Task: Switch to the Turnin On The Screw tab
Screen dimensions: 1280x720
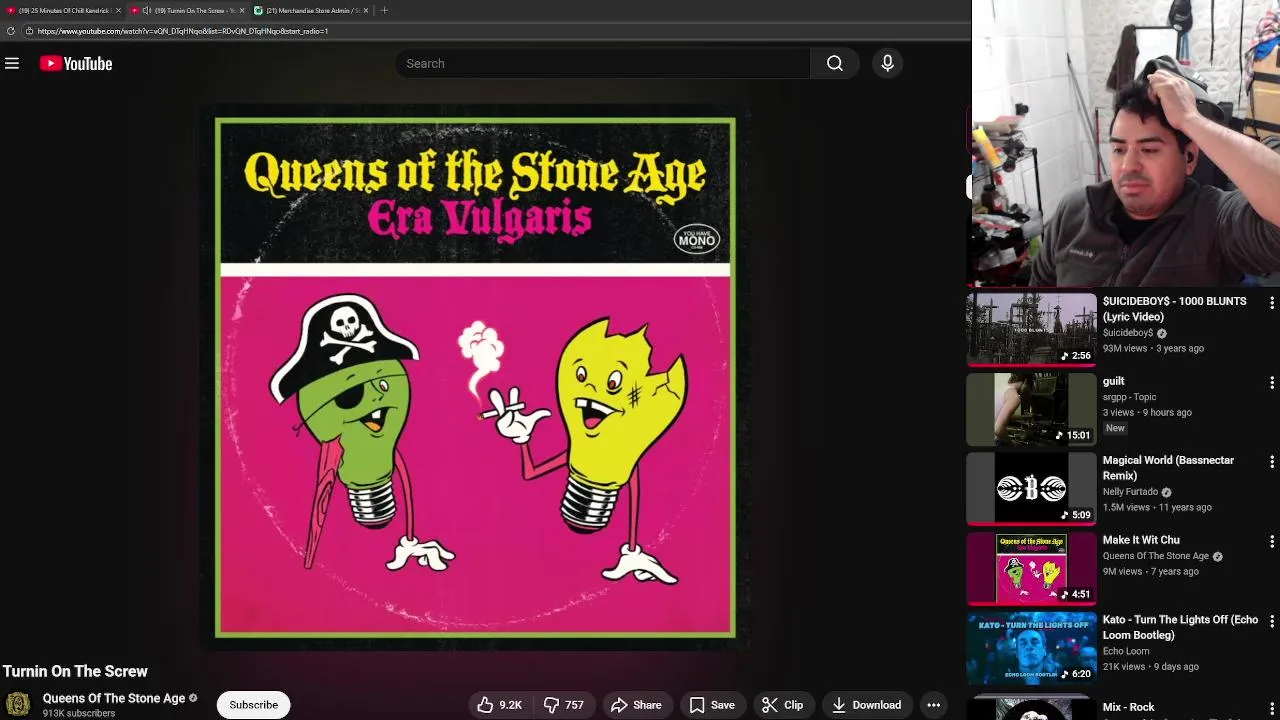Action: click(x=190, y=10)
